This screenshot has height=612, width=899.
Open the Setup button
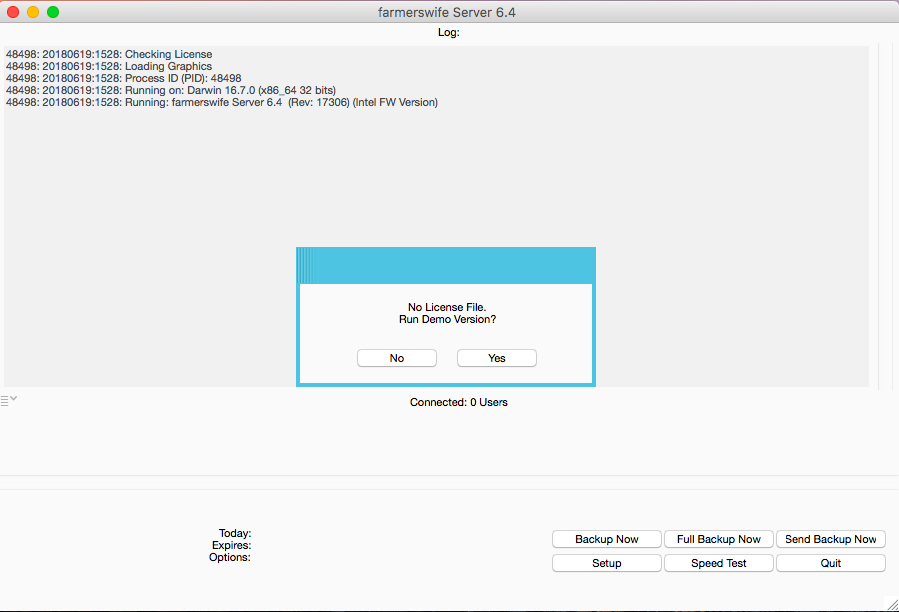[x=607, y=563]
